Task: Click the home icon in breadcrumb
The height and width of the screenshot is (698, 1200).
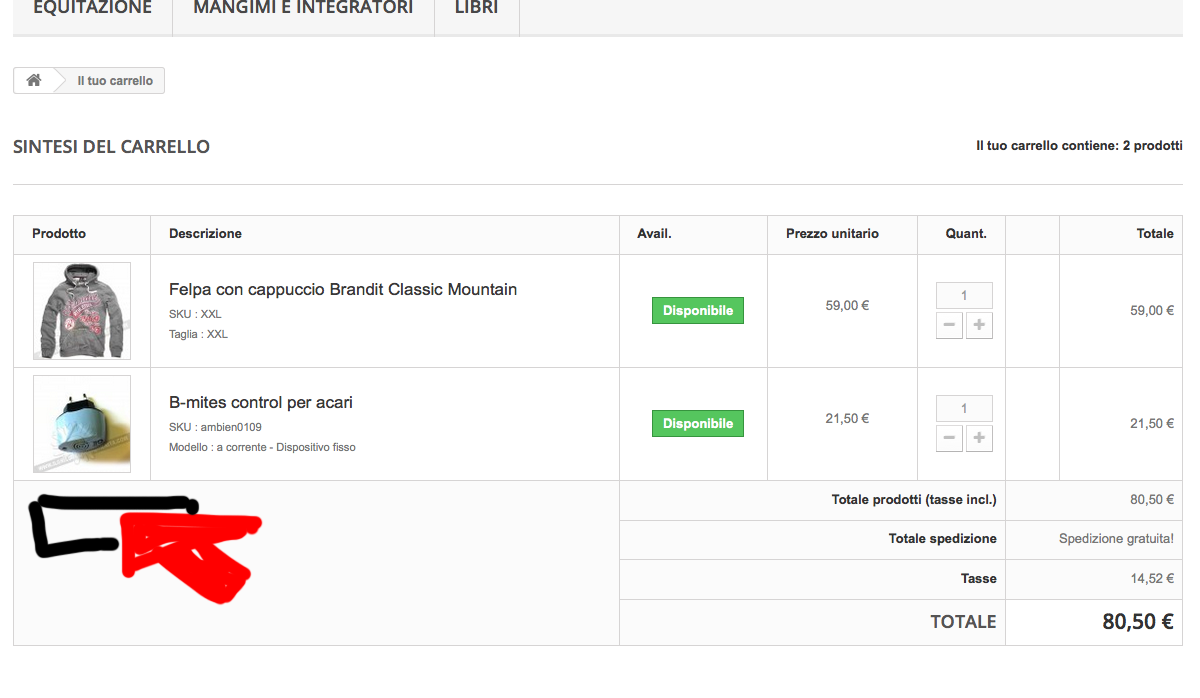Action: (x=34, y=81)
